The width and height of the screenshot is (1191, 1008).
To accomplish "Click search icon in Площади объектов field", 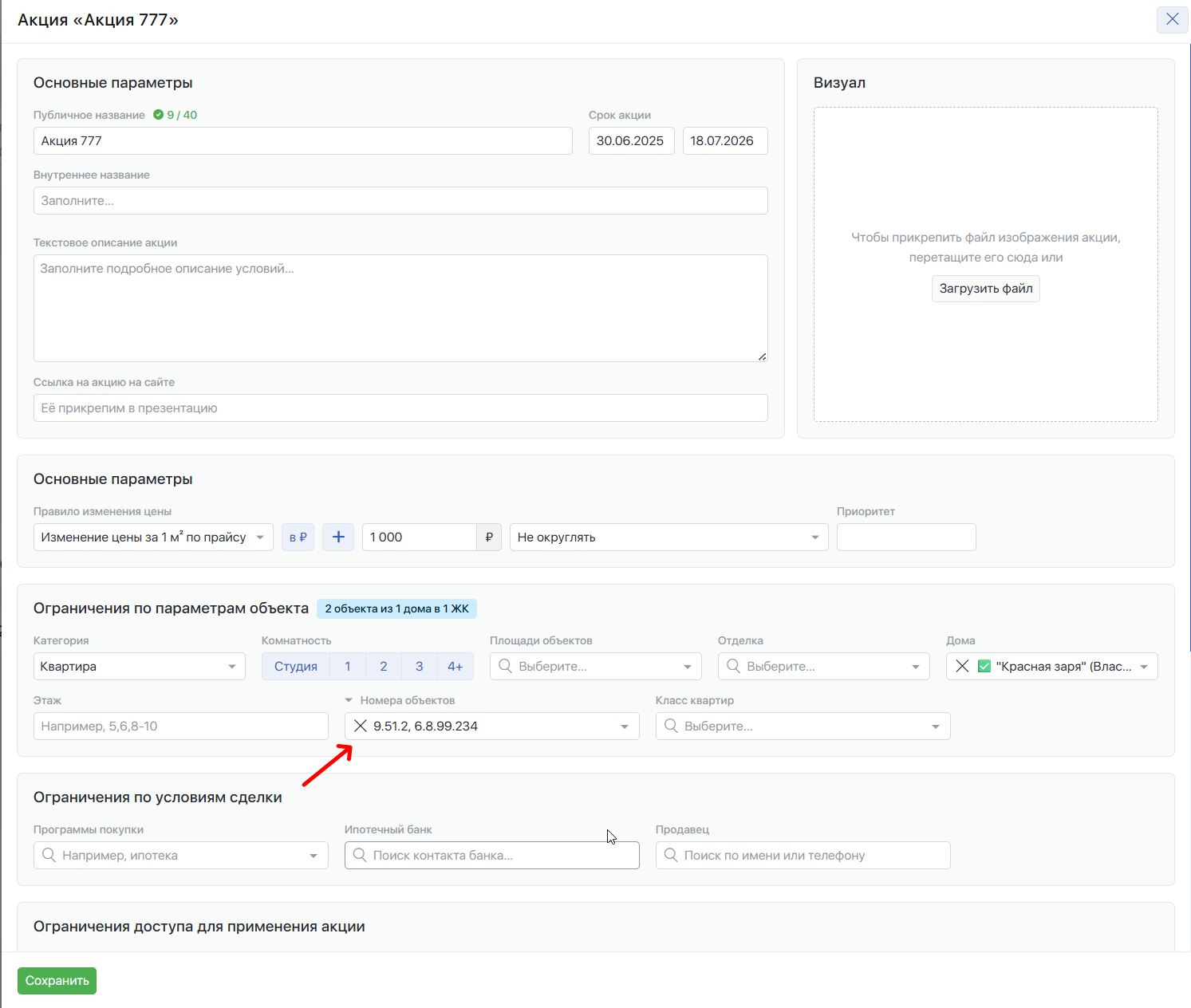I will click(x=505, y=666).
